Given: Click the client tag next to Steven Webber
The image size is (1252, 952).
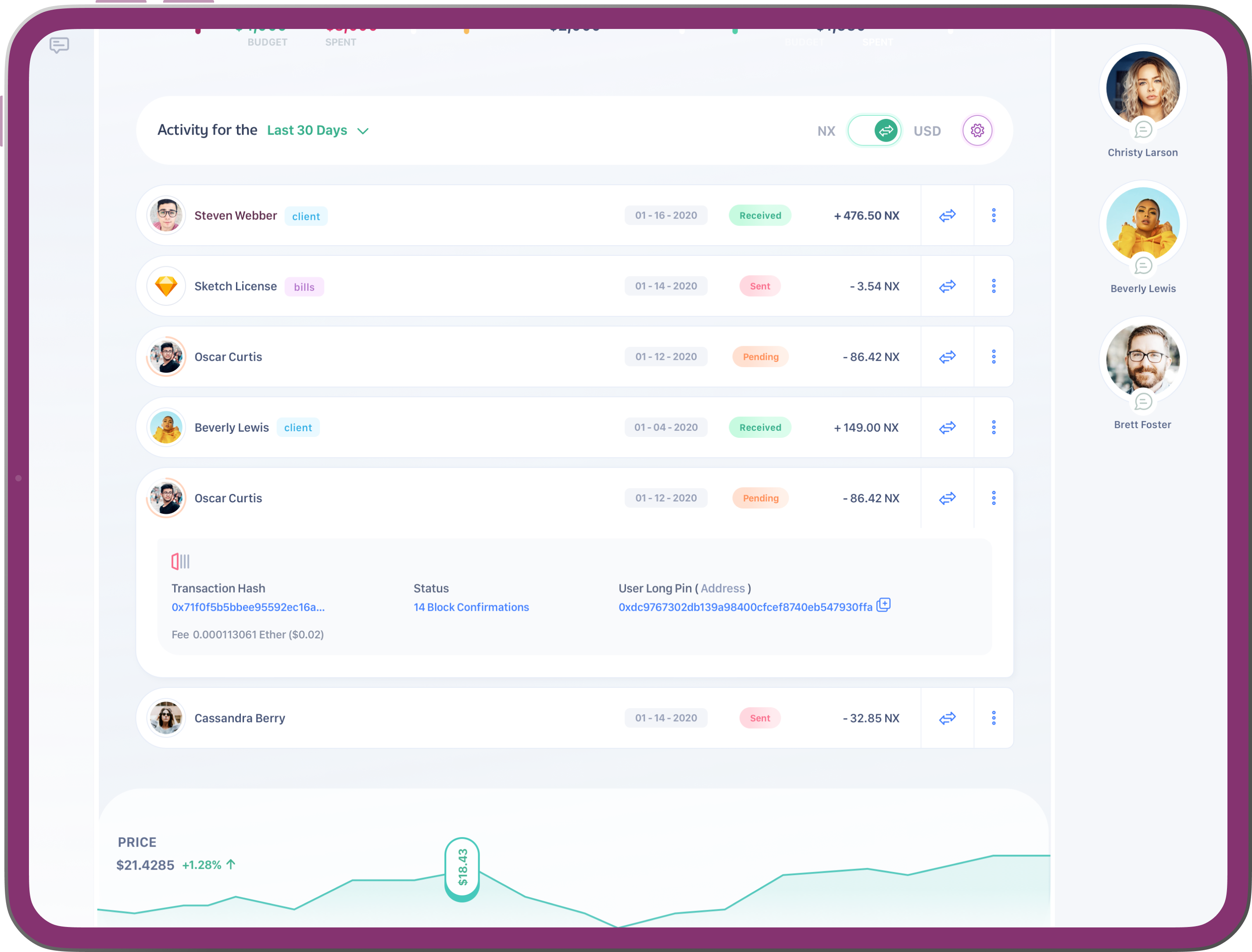Looking at the screenshot, I should tap(306, 216).
